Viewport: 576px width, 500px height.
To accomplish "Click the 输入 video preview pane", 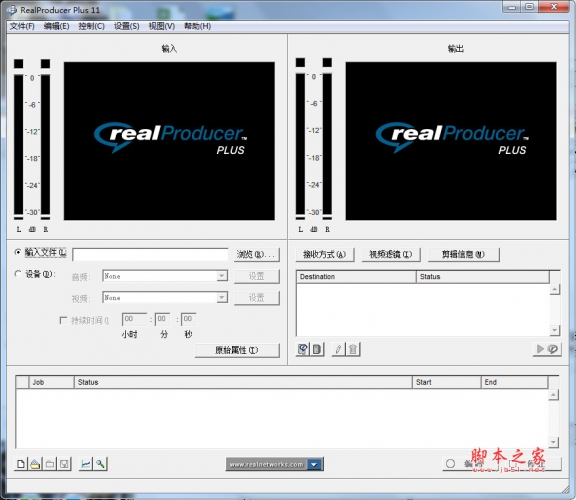I will pos(169,141).
